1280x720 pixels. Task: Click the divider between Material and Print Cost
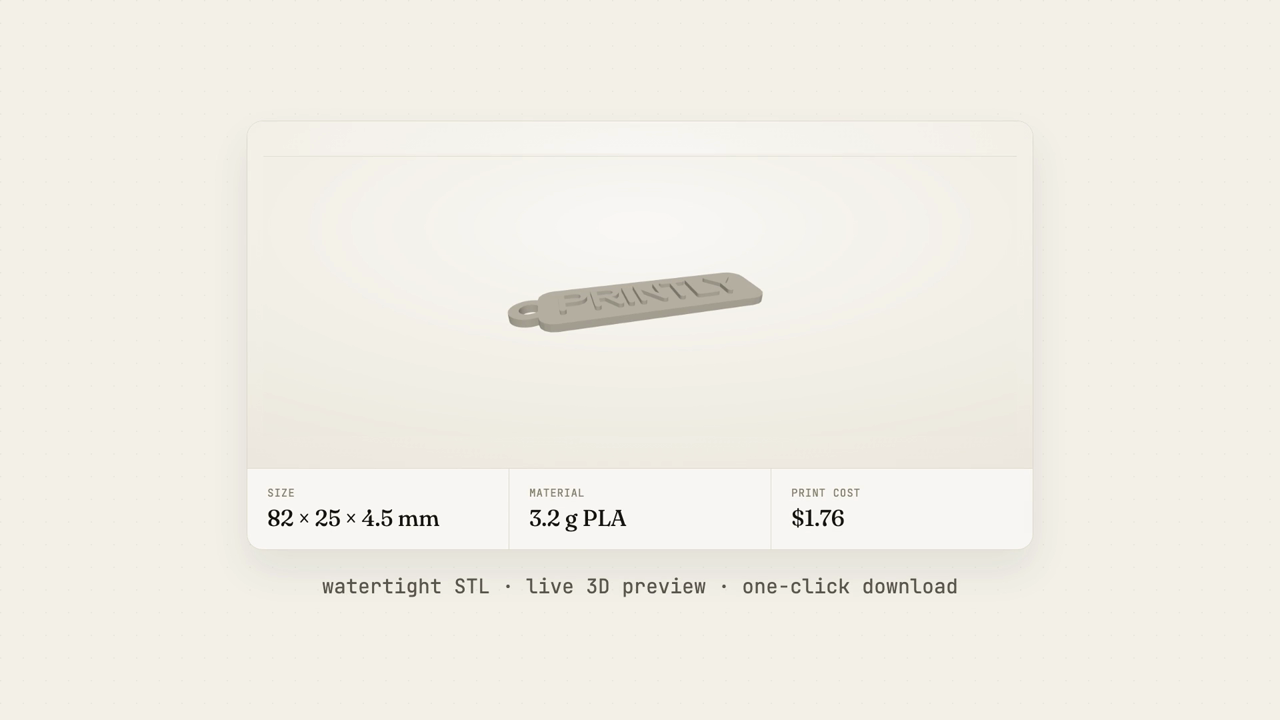pos(771,509)
